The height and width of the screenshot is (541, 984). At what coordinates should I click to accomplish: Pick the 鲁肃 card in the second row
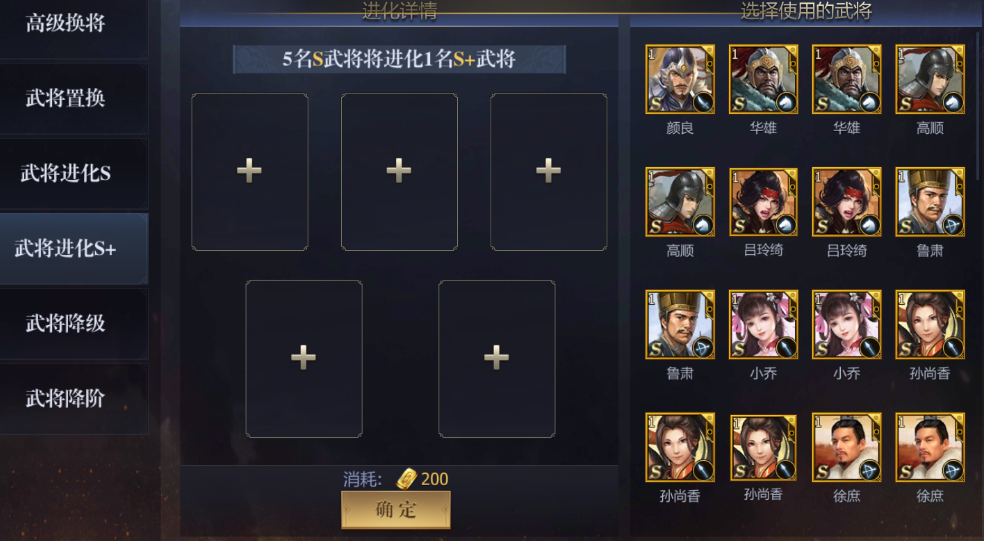point(929,202)
